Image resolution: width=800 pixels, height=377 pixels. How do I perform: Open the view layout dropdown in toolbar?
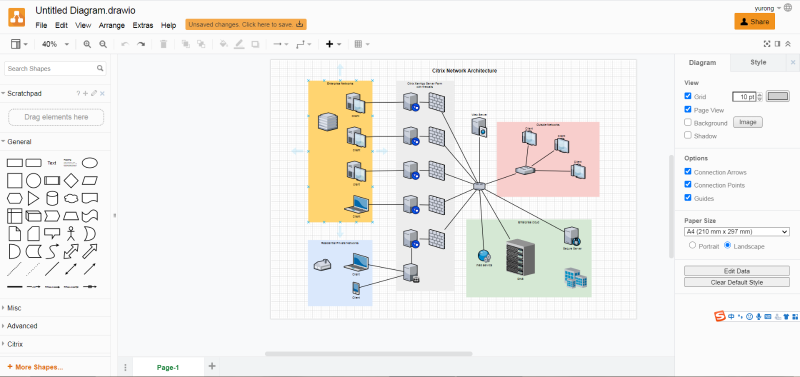(x=19, y=44)
